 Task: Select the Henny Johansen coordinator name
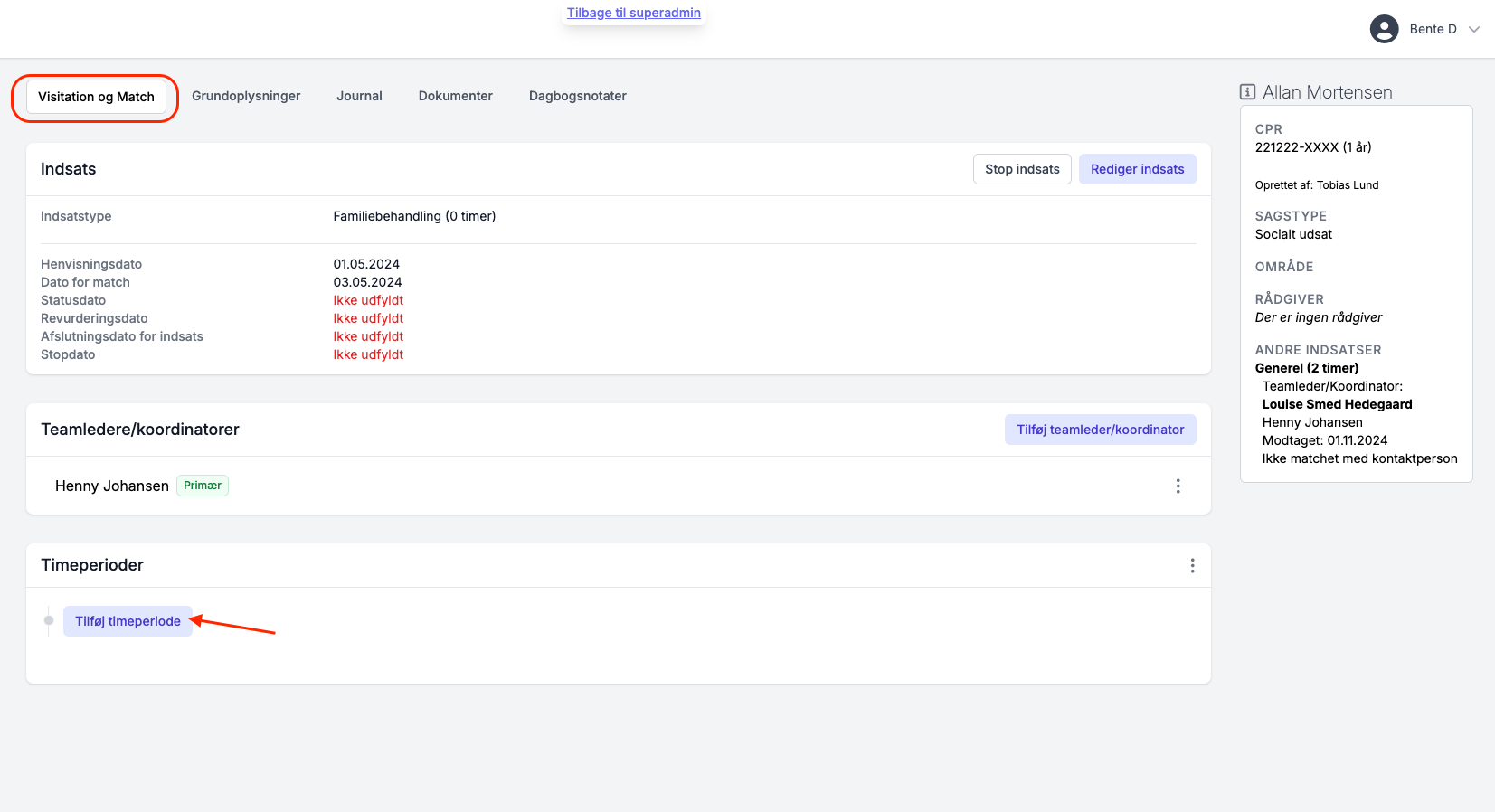112,486
